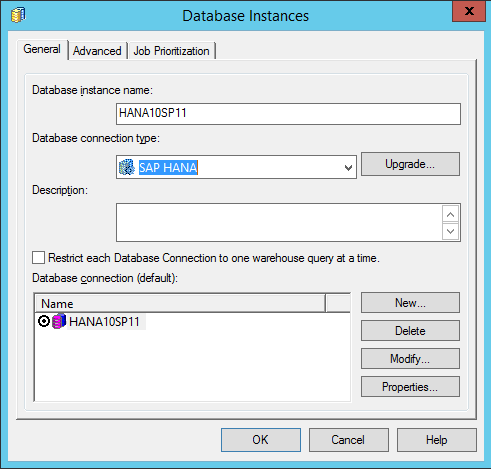This screenshot has width=491, height=470.
Task: Open Help for this dialog
Action: click(x=437, y=440)
